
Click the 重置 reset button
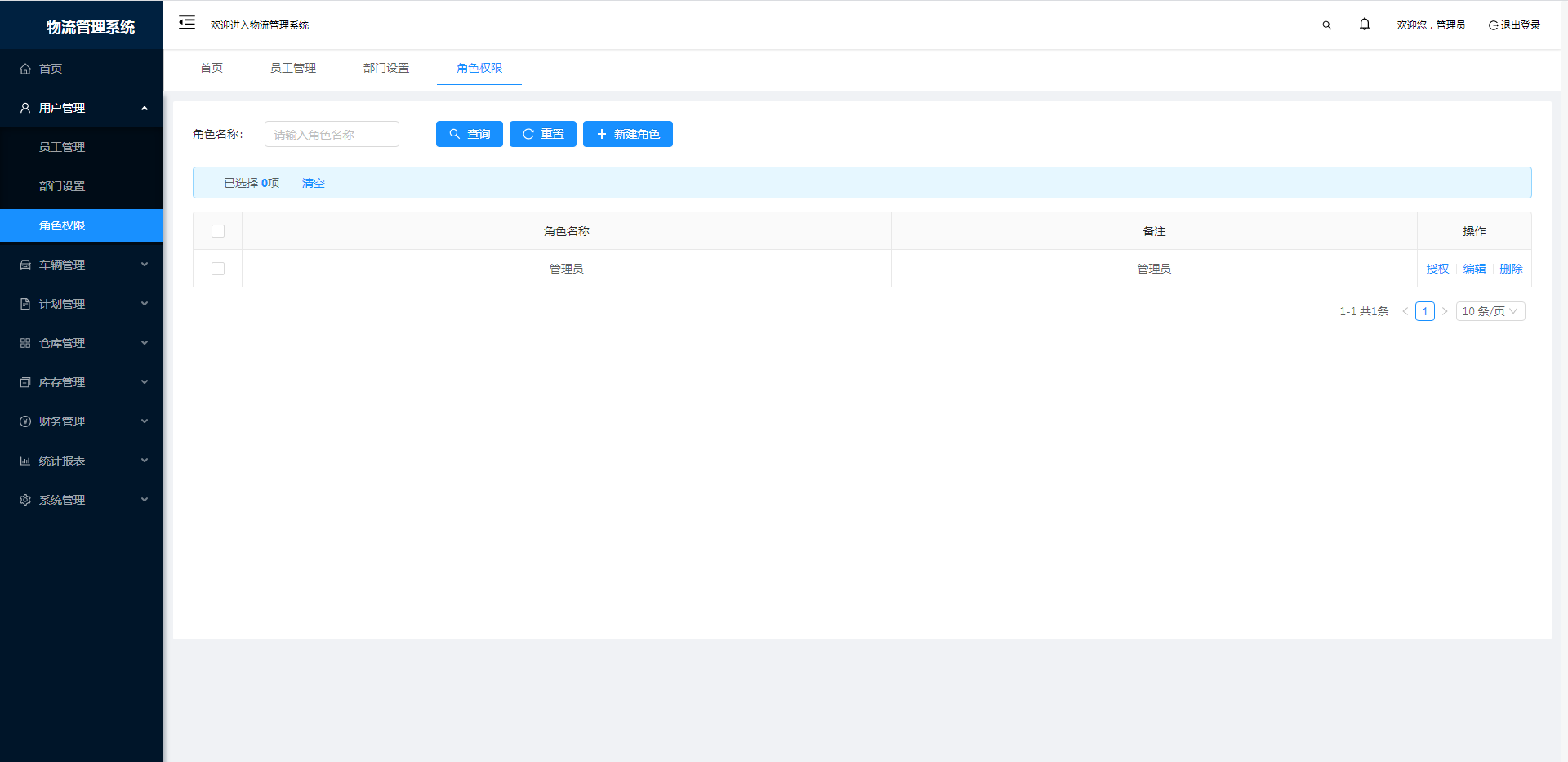tap(543, 134)
